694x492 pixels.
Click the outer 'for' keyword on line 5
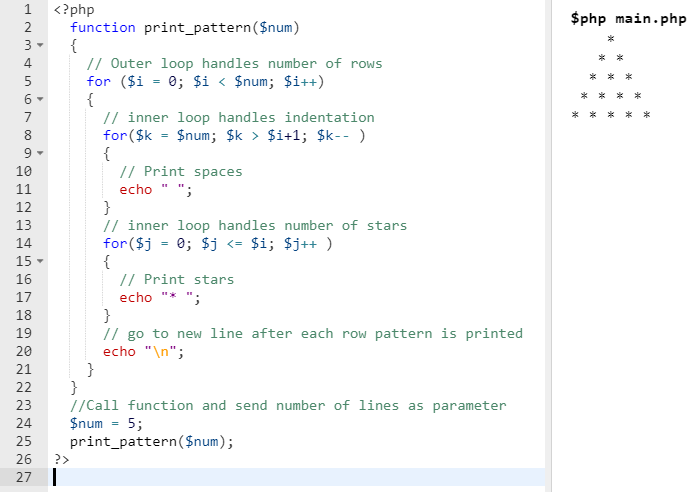pyautogui.click(x=98, y=81)
